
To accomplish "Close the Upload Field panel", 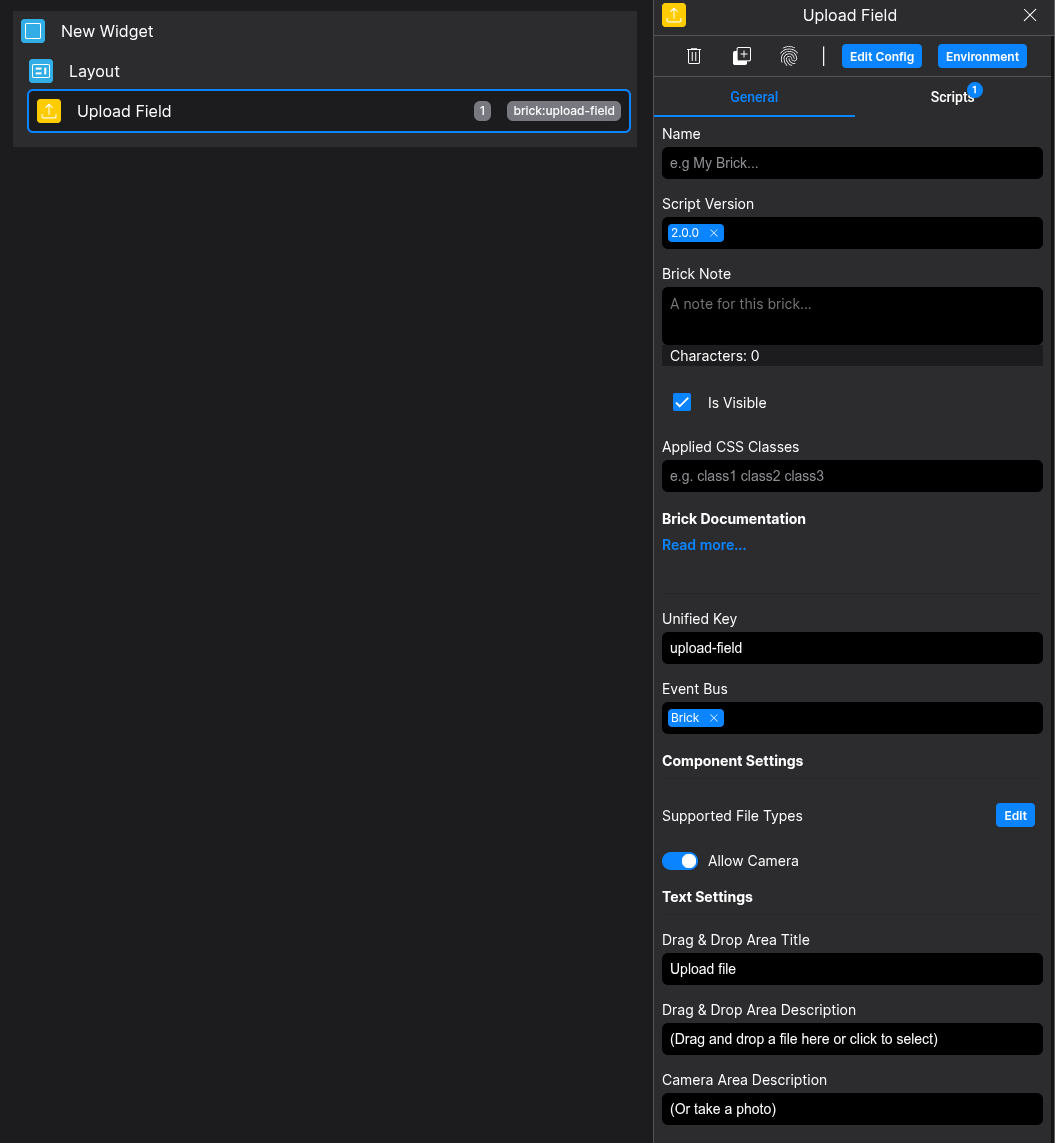I will [1030, 15].
